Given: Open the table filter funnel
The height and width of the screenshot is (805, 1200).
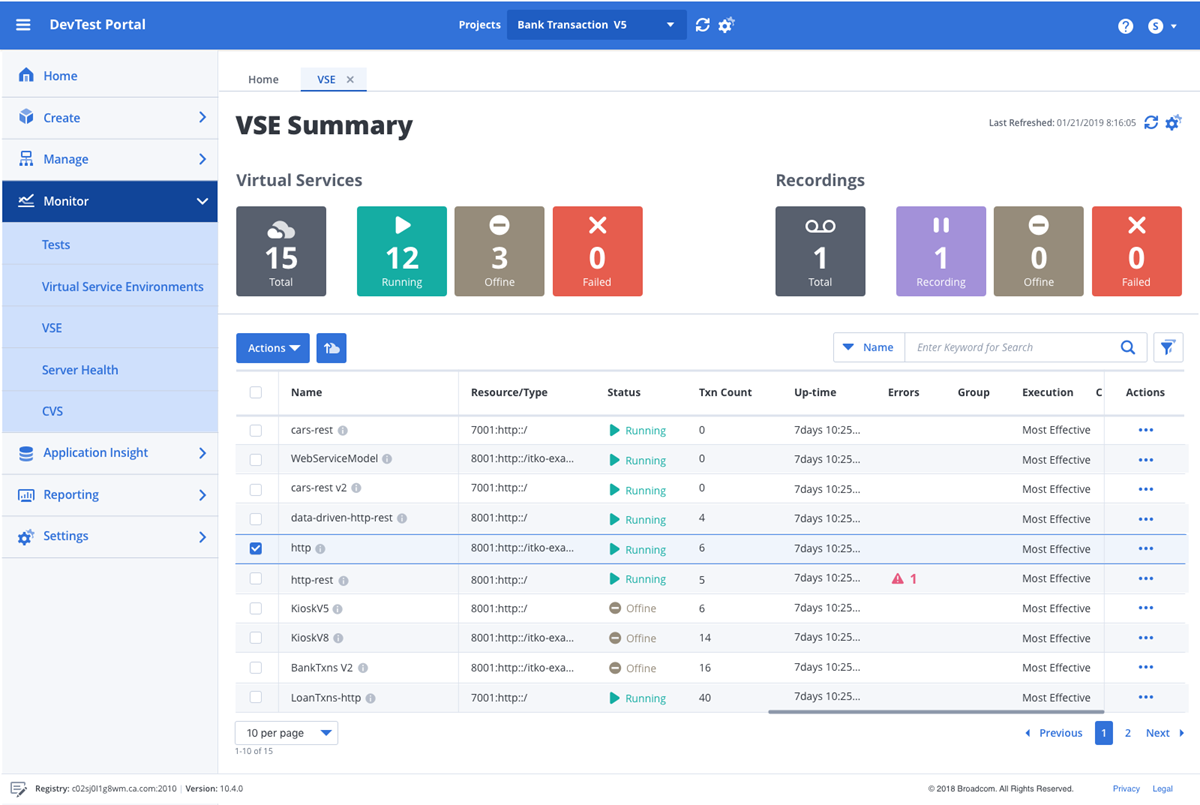Looking at the screenshot, I should tap(1167, 347).
